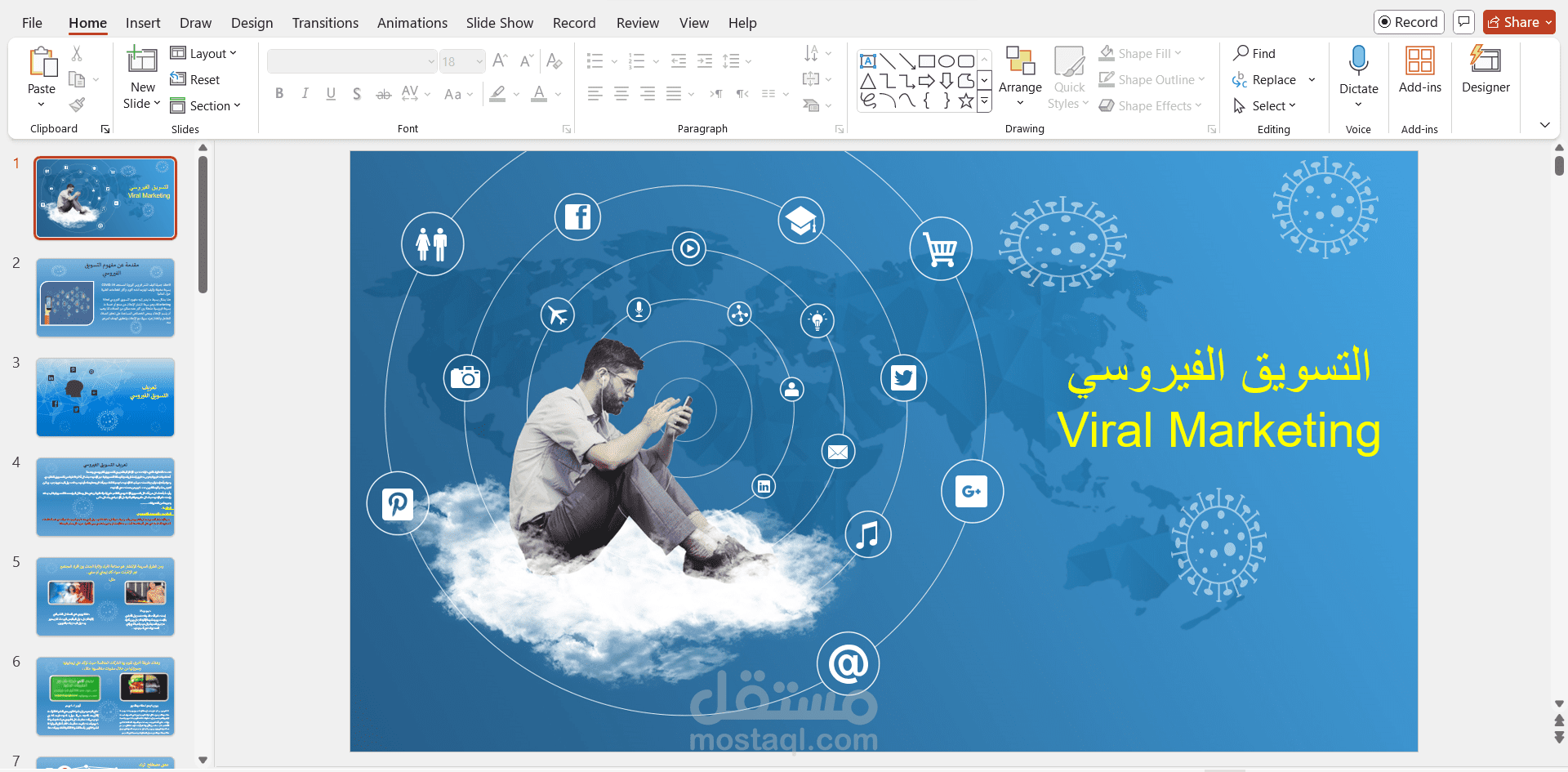
Task: Open the Layout dropdown
Action: tap(203, 53)
